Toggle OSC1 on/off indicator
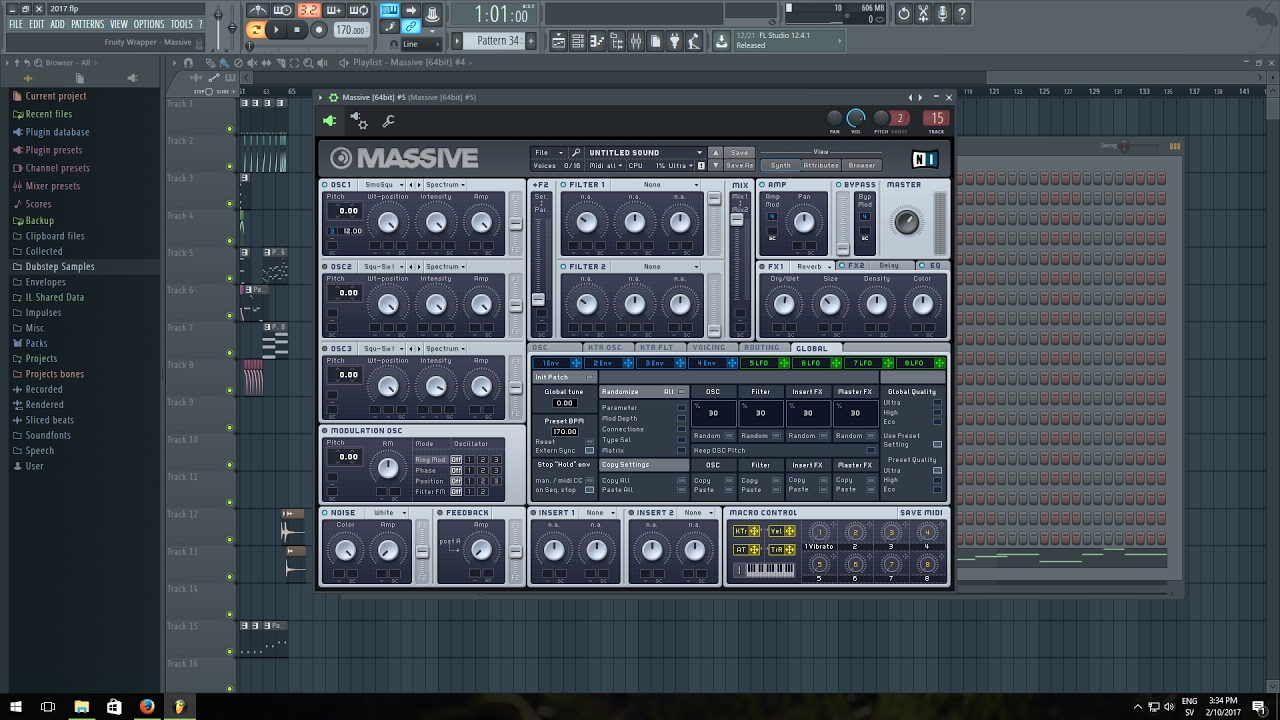The image size is (1280, 720). pyautogui.click(x=326, y=185)
